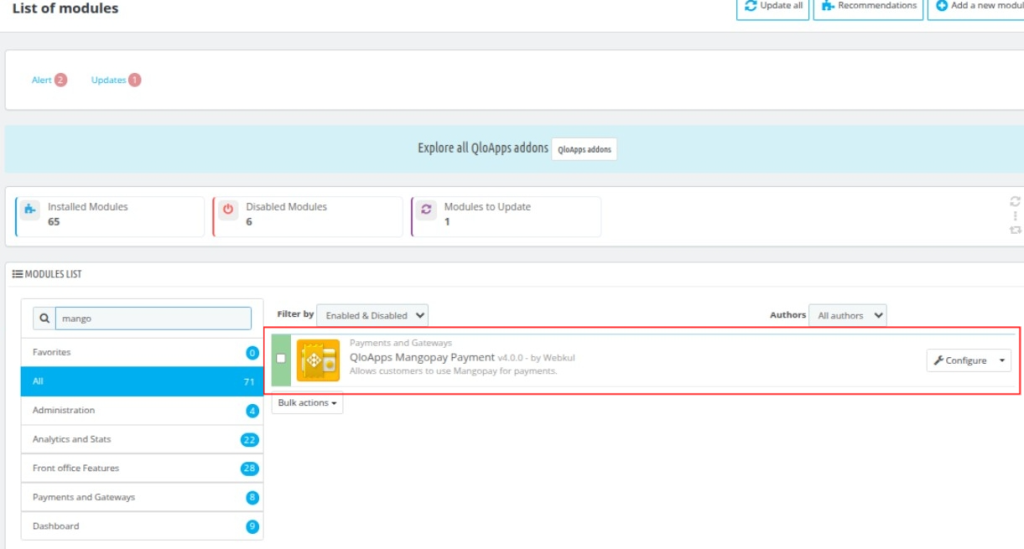This screenshot has width=1024, height=549.
Task: Click the module search field containing mango
Action: coord(153,319)
